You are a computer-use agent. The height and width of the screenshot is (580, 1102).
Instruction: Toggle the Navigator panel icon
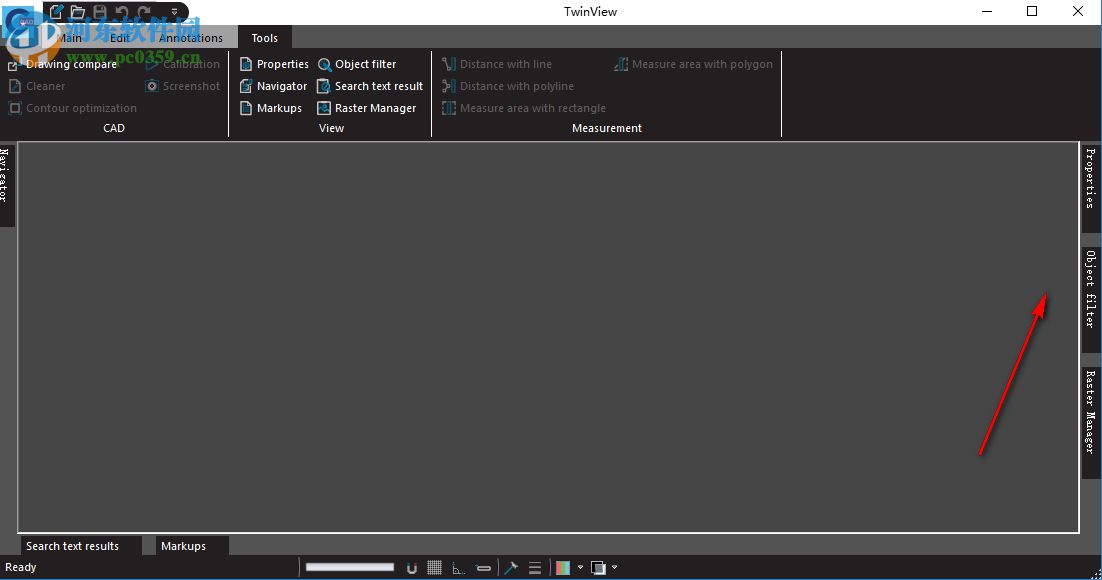[246, 86]
